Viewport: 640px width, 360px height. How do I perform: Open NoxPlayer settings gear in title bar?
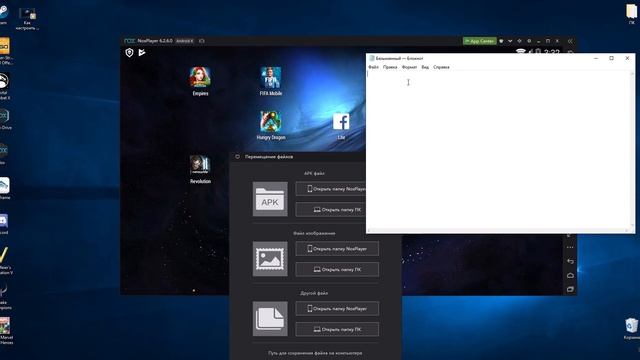(x=529, y=41)
